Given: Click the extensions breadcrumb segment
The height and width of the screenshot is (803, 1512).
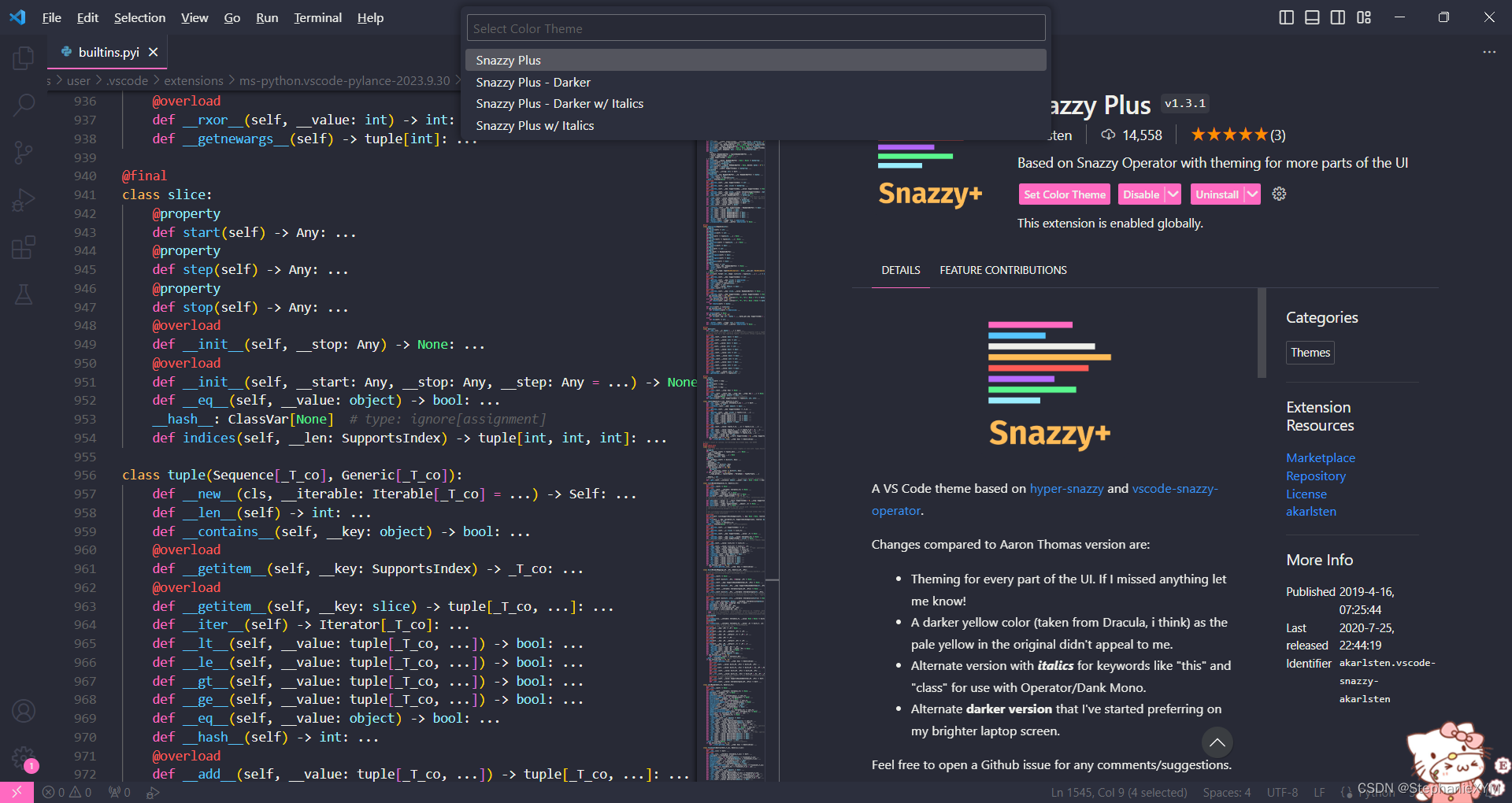Looking at the screenshot, I should click(x=194, y=80).
